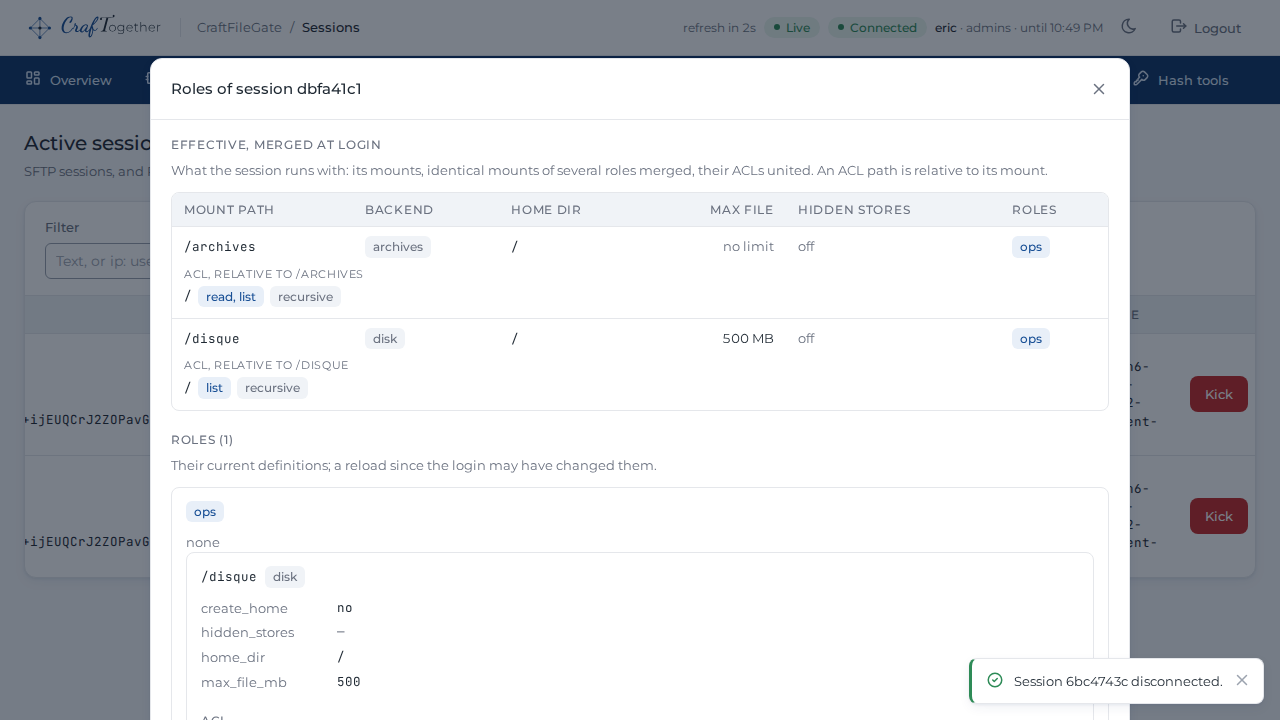Click the green success check icon

pos(995,680)
